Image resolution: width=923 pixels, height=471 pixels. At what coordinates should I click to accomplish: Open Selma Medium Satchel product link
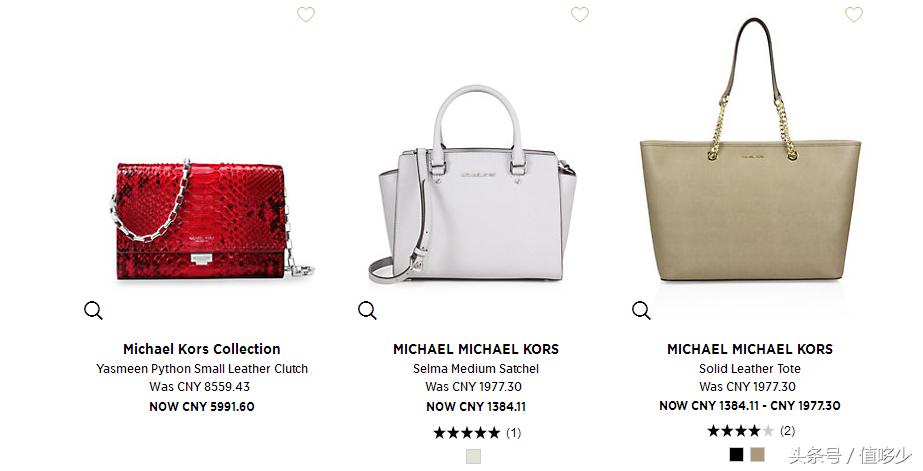click(476, 369)
